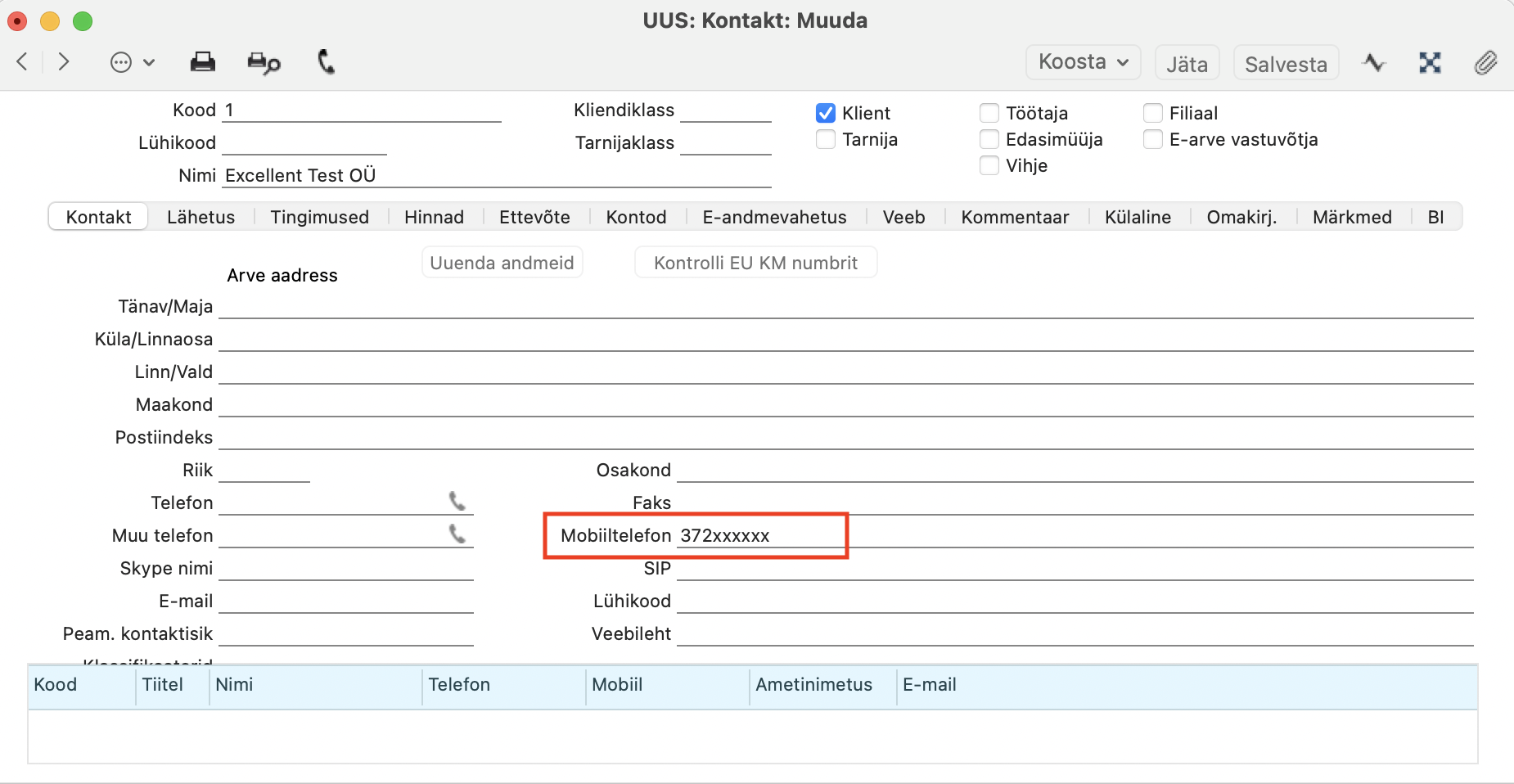
Task: Switch to the Kontakt tab
Action: pos(98,217)
